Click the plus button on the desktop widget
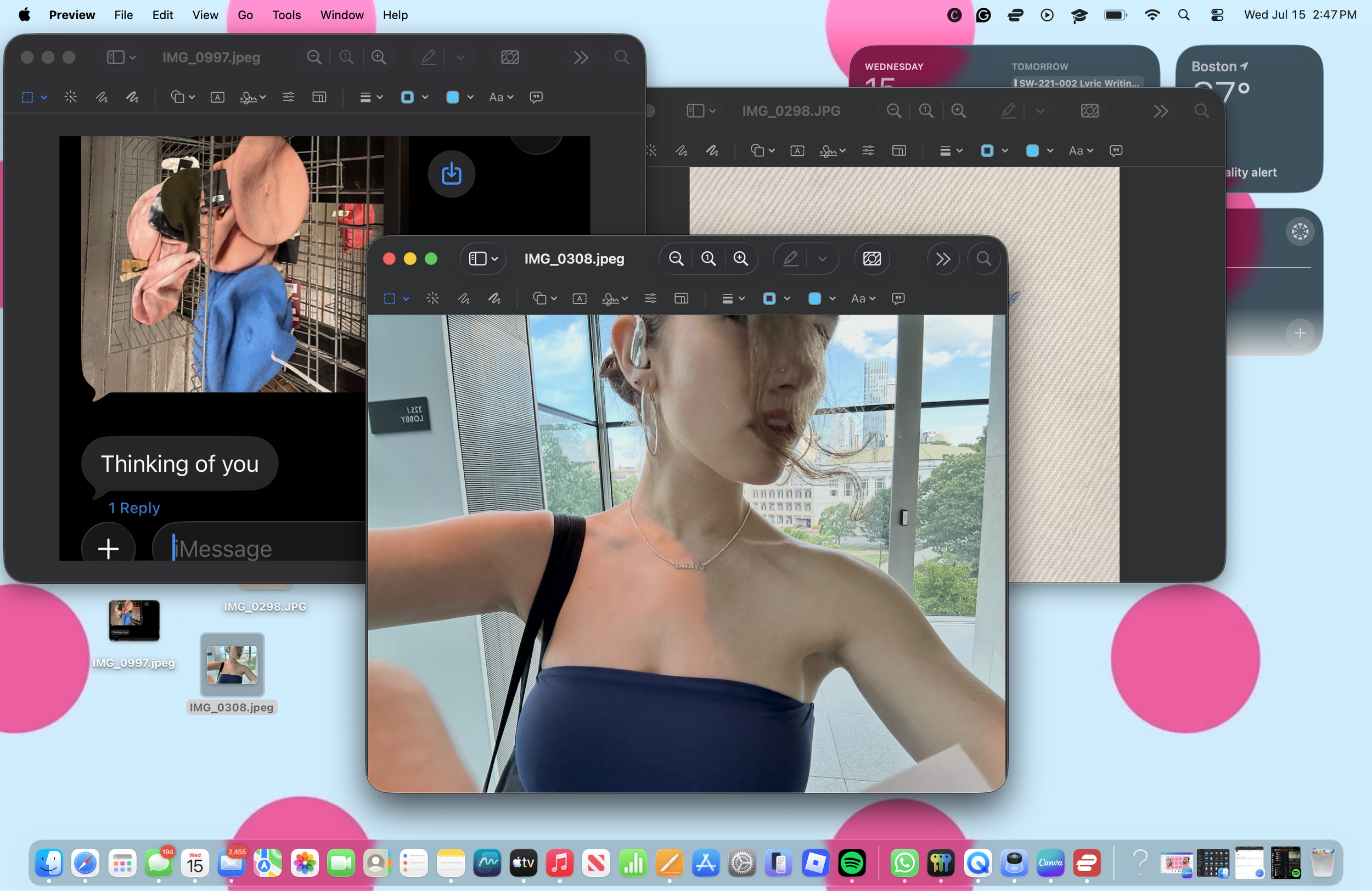The image size is (1372, 891). (1300, 333)
